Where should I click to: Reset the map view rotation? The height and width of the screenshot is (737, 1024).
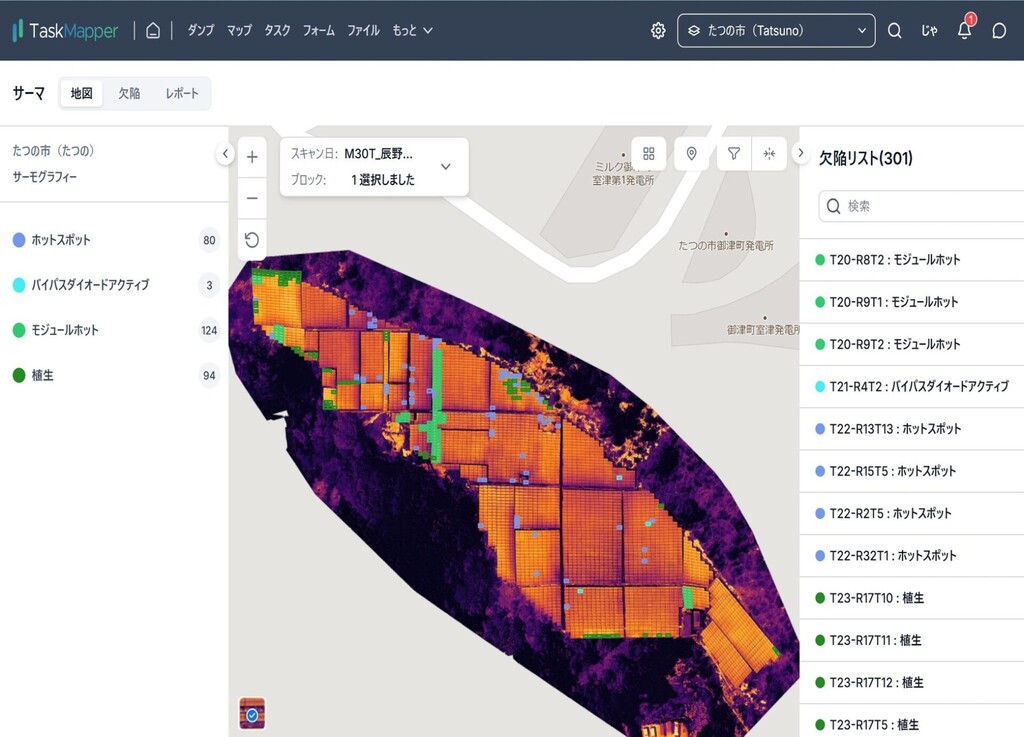pos(252,240)
